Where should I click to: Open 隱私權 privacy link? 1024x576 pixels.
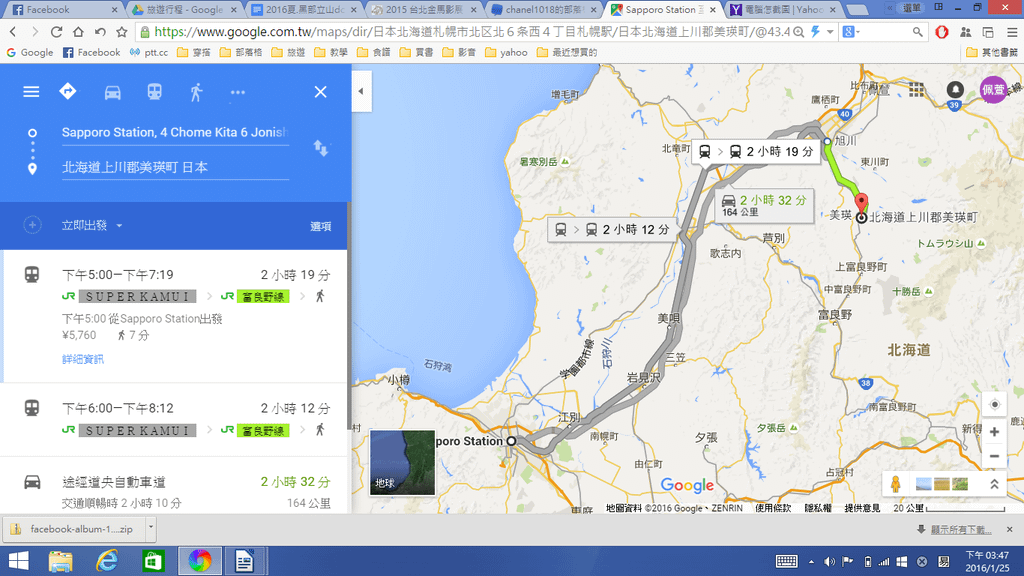[818, 507]
